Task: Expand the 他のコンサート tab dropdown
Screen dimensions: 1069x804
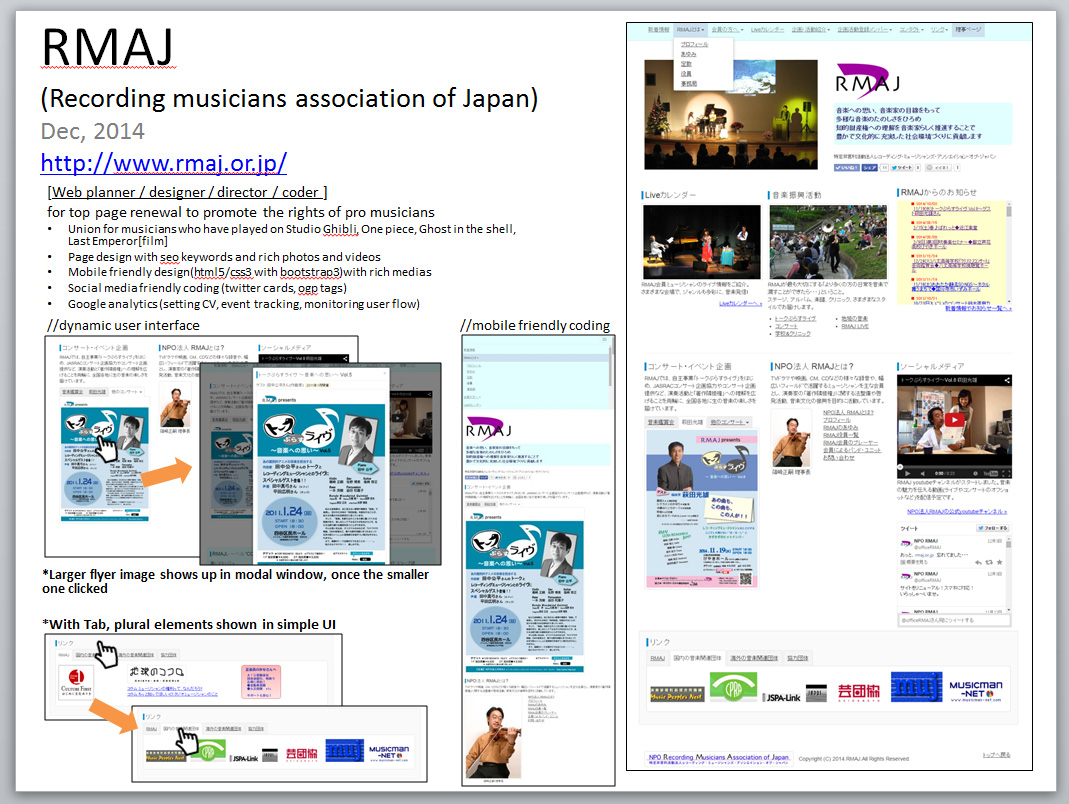Action: pyautogui.click(x=729, y=422)
